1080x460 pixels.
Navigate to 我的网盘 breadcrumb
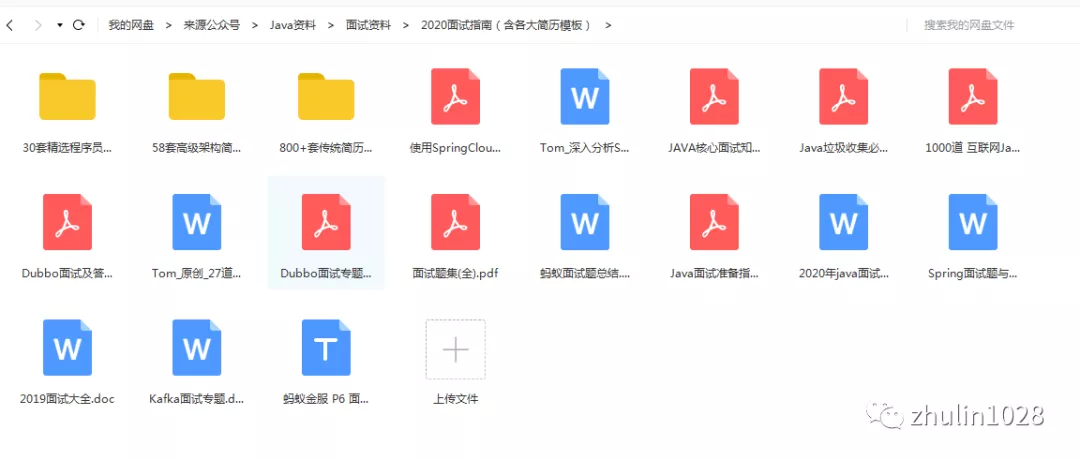[131, 25]
